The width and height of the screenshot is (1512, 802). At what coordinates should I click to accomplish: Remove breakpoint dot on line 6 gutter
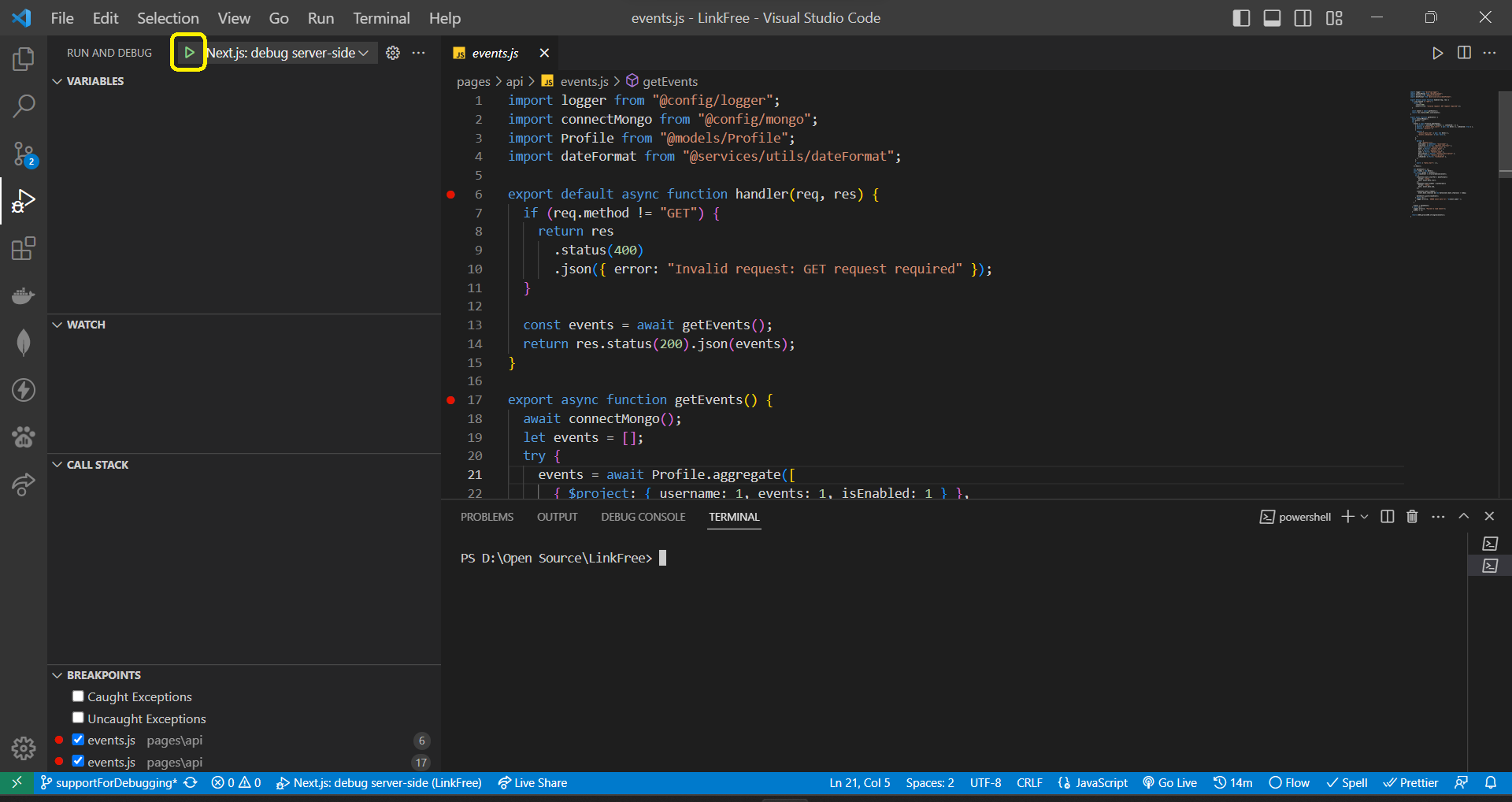coord(451,194)
